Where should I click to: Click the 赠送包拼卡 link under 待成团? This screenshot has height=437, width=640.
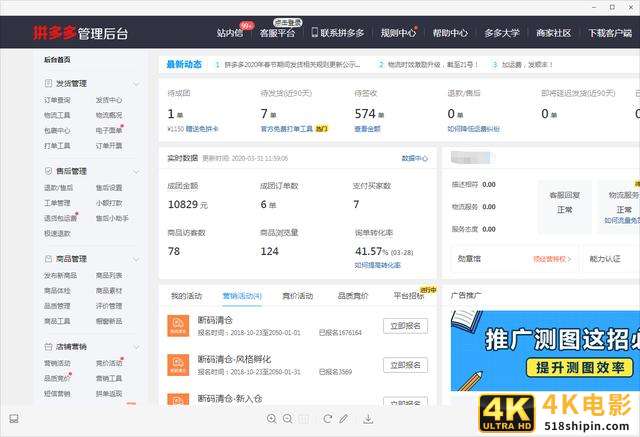[x=202, y=129]
